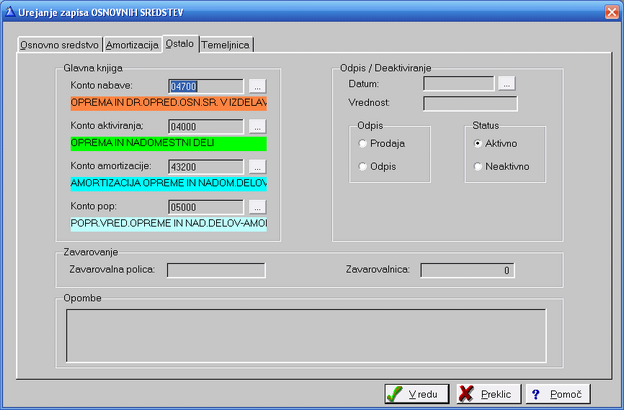
Task: Click green label OPREMA IN NADOMESTNI DELI
Action: pyautogui.click(x=168, y=143)
